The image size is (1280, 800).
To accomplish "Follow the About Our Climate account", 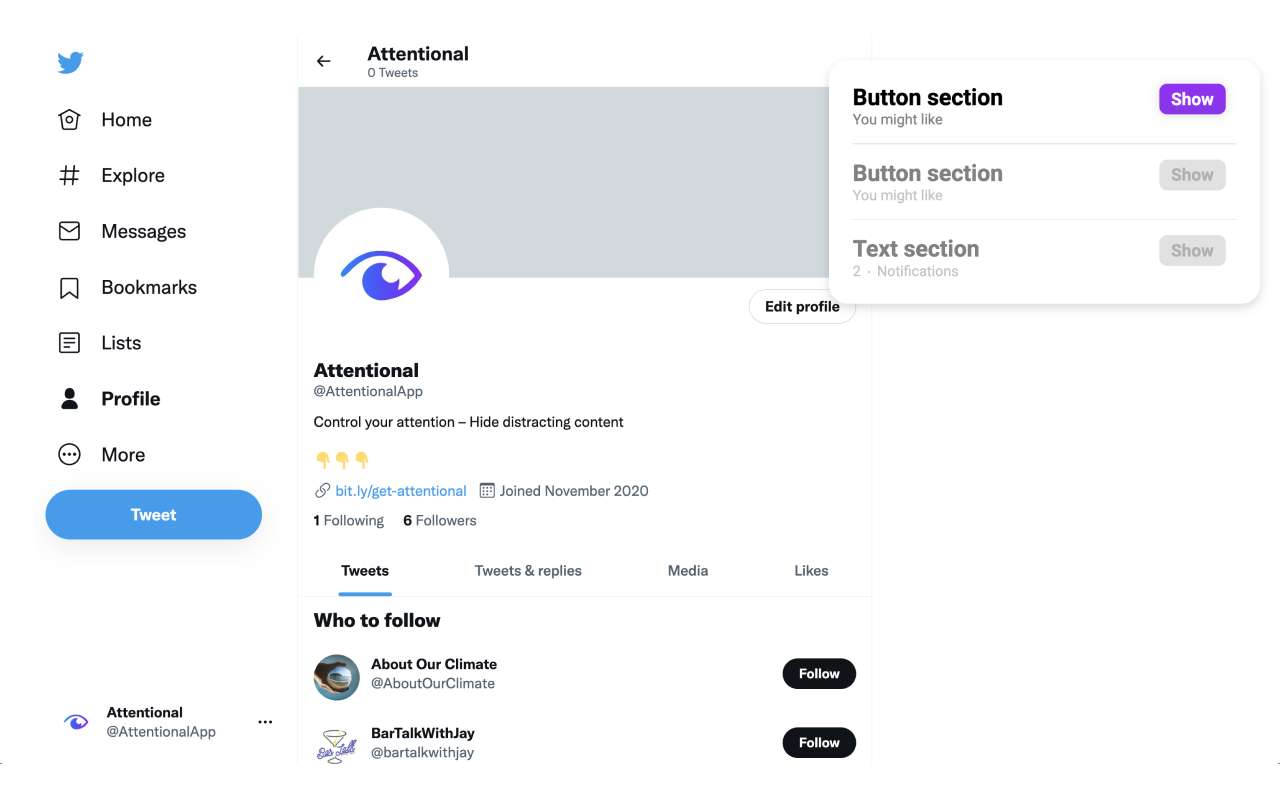I will coord(819,673).
